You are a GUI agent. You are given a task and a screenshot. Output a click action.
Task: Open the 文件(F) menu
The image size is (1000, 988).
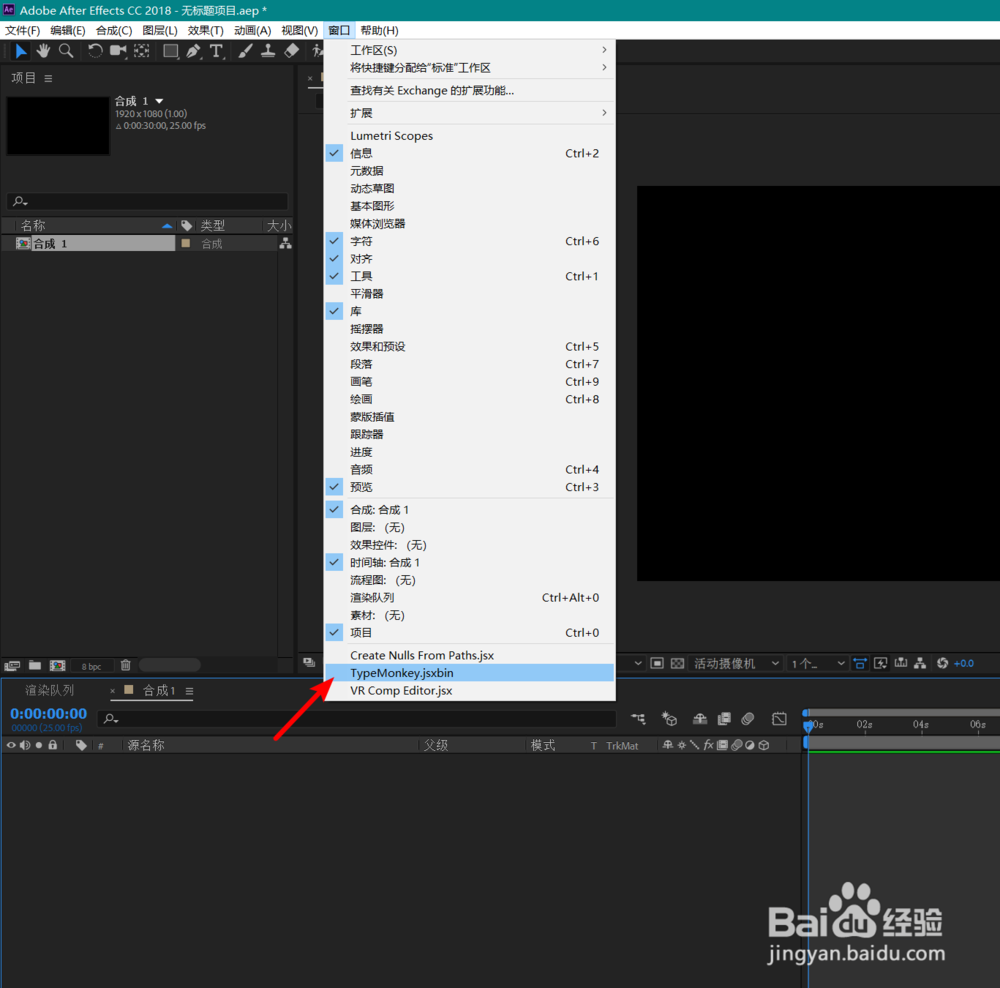click(22, 31)
